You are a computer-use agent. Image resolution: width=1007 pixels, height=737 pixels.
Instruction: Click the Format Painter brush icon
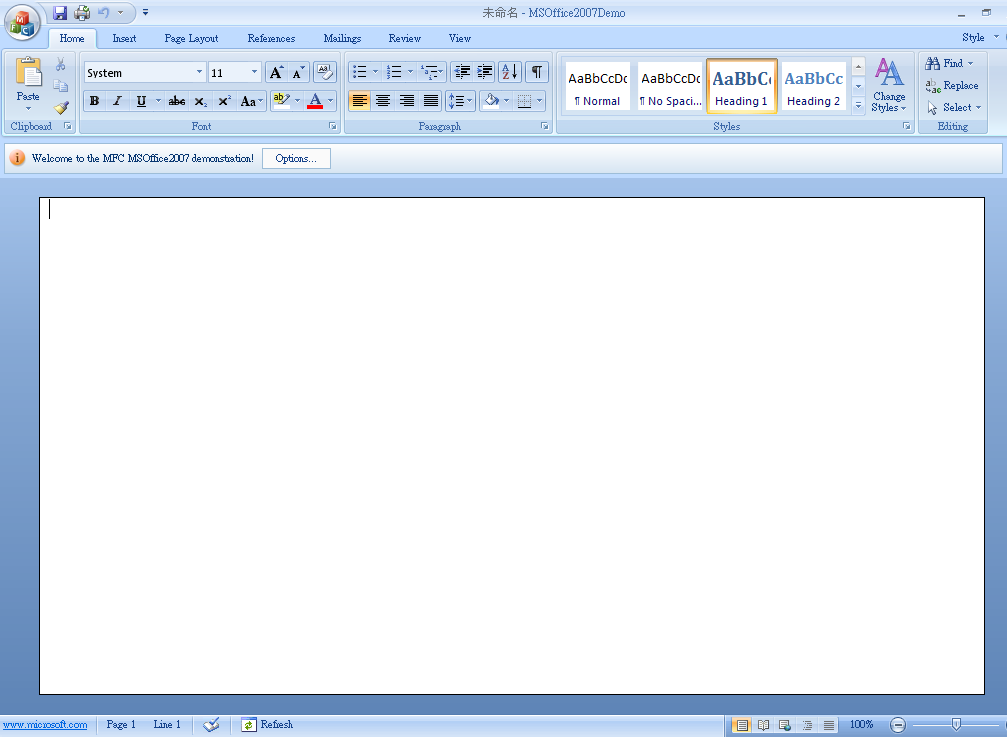point(61,108)
